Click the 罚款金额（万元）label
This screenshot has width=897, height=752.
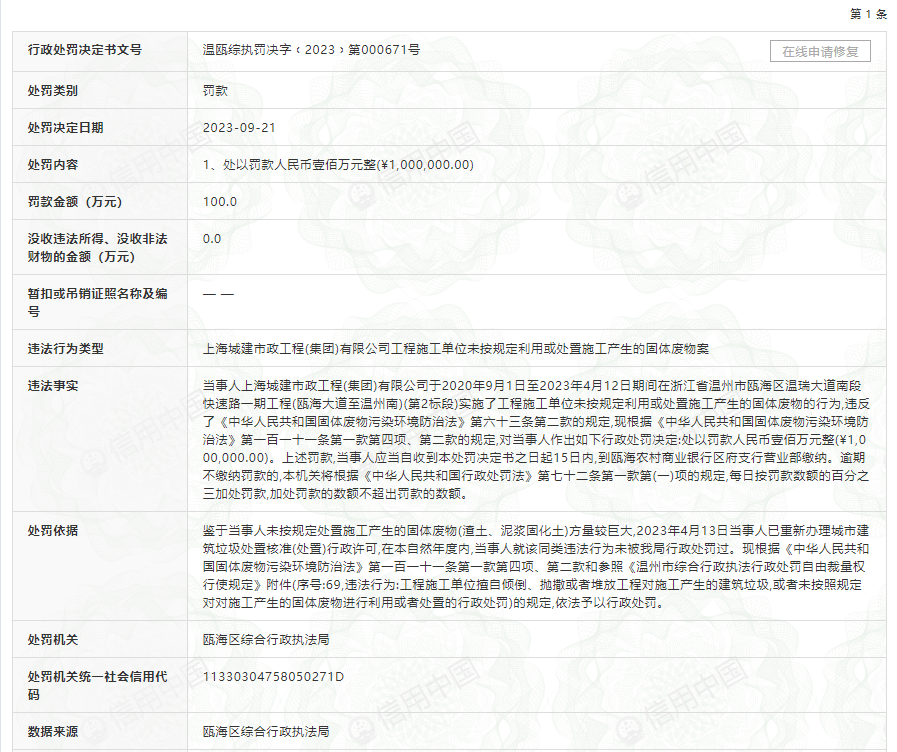point(76,201)
